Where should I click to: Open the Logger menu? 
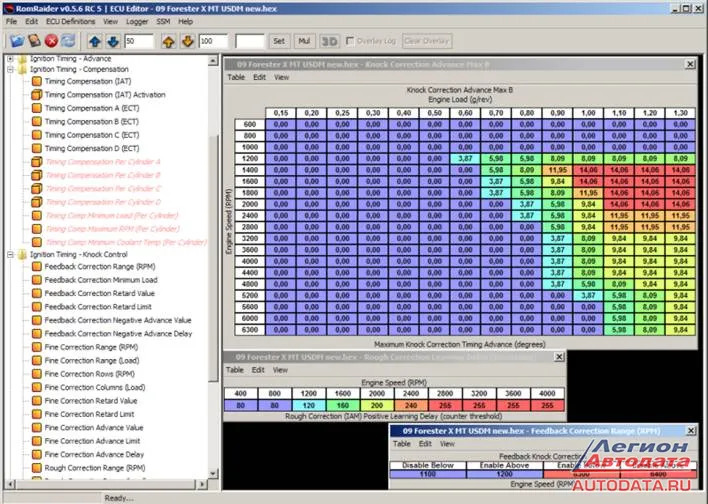[x=137, y=21]
